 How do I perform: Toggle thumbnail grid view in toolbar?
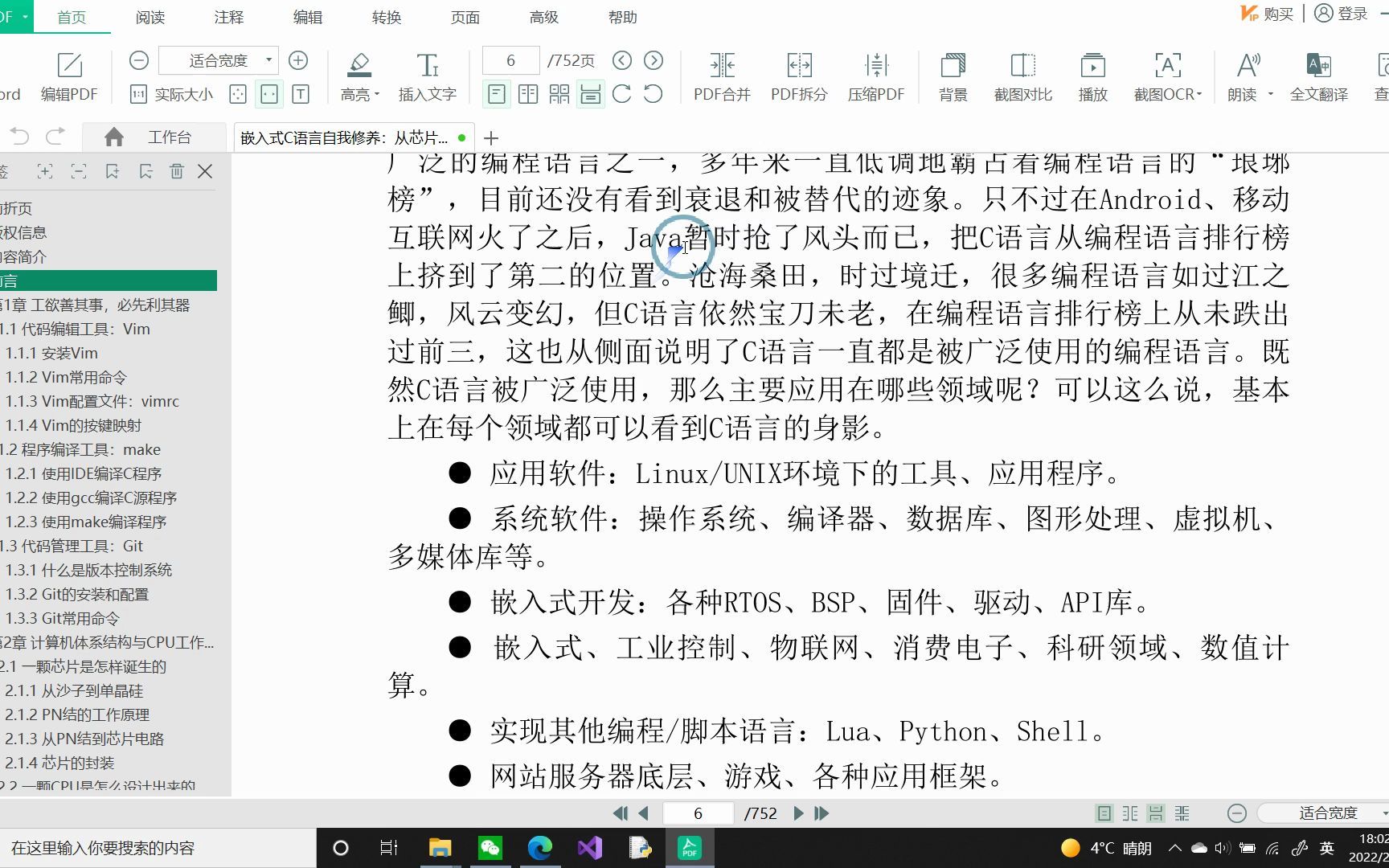tap(559, 94)
